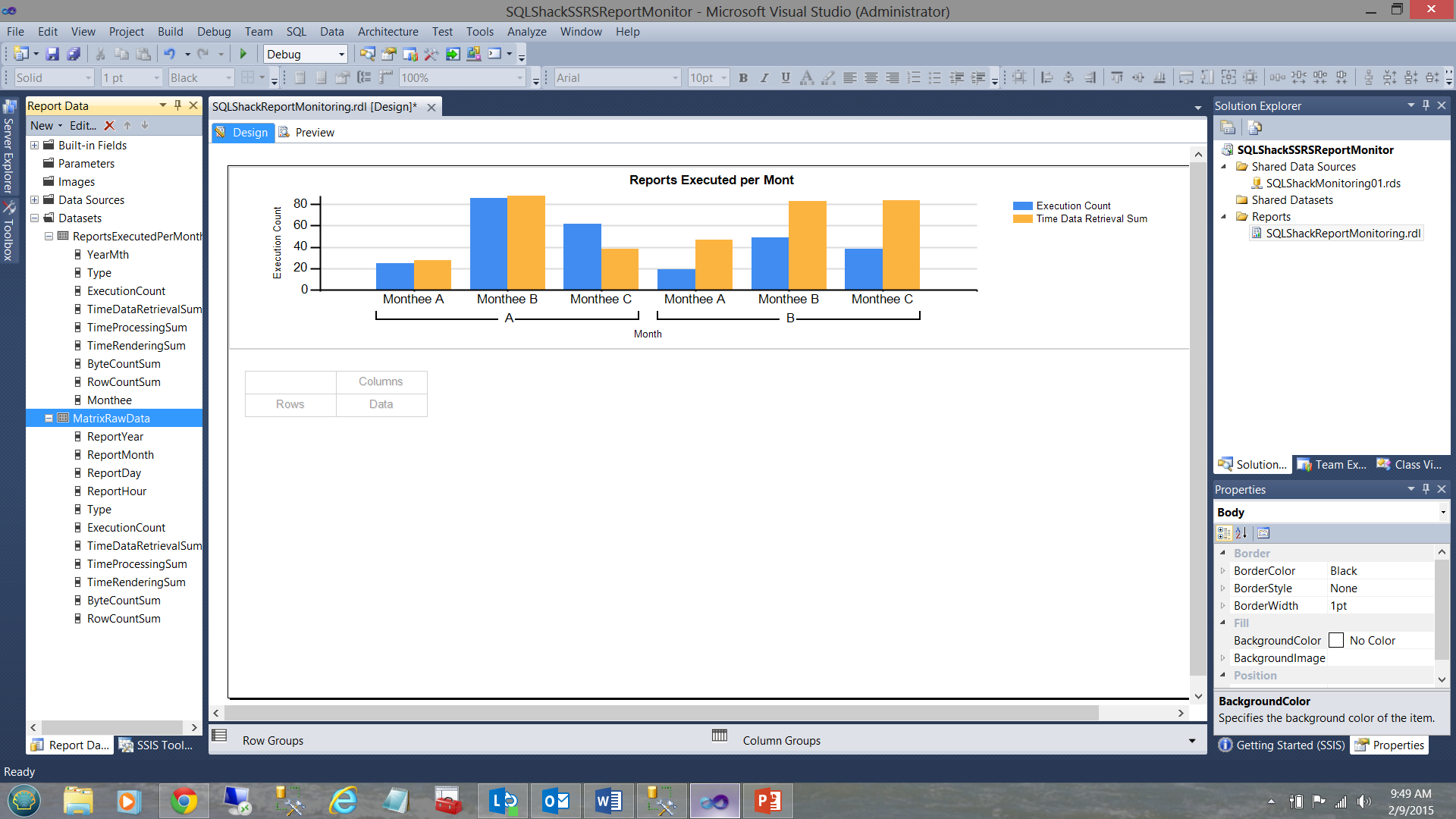Toggle auto-hide pin on Solution Explorer

[x=1426, y=105]
